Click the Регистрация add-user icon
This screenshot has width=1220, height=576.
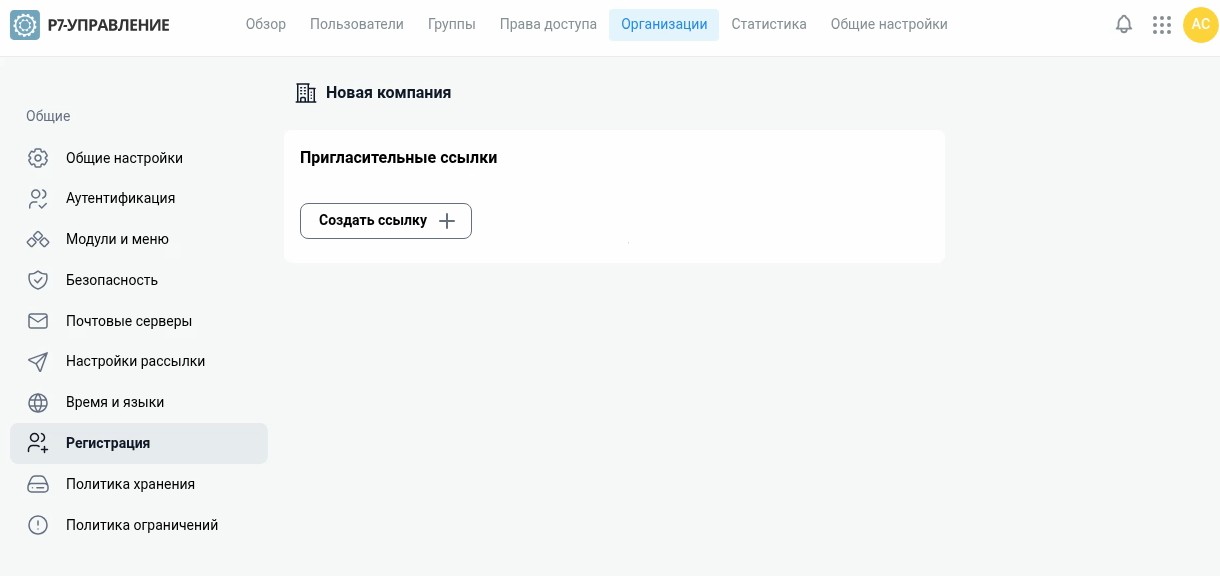tap(38, 443)
